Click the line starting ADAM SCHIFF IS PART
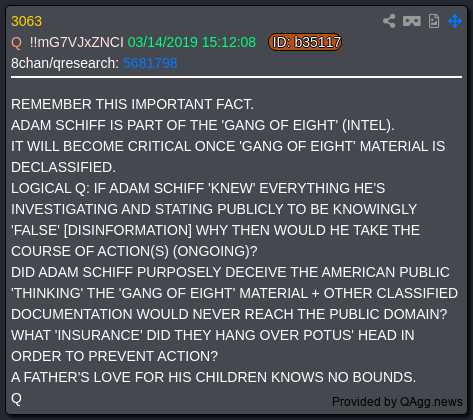This screenshot has height=420, width=473. pos(202,125)
